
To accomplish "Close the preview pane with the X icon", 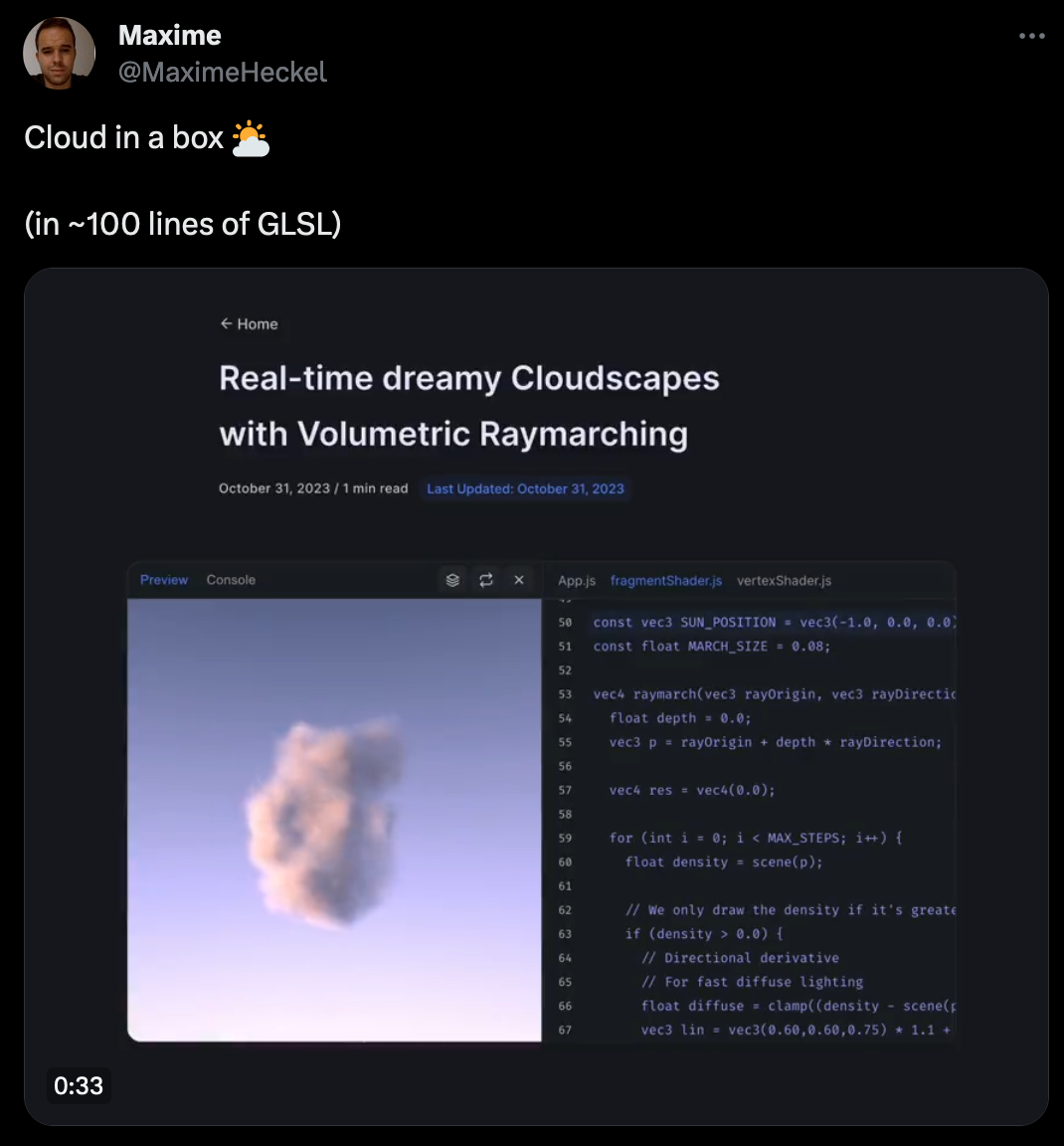I will (x=519, y=580).
